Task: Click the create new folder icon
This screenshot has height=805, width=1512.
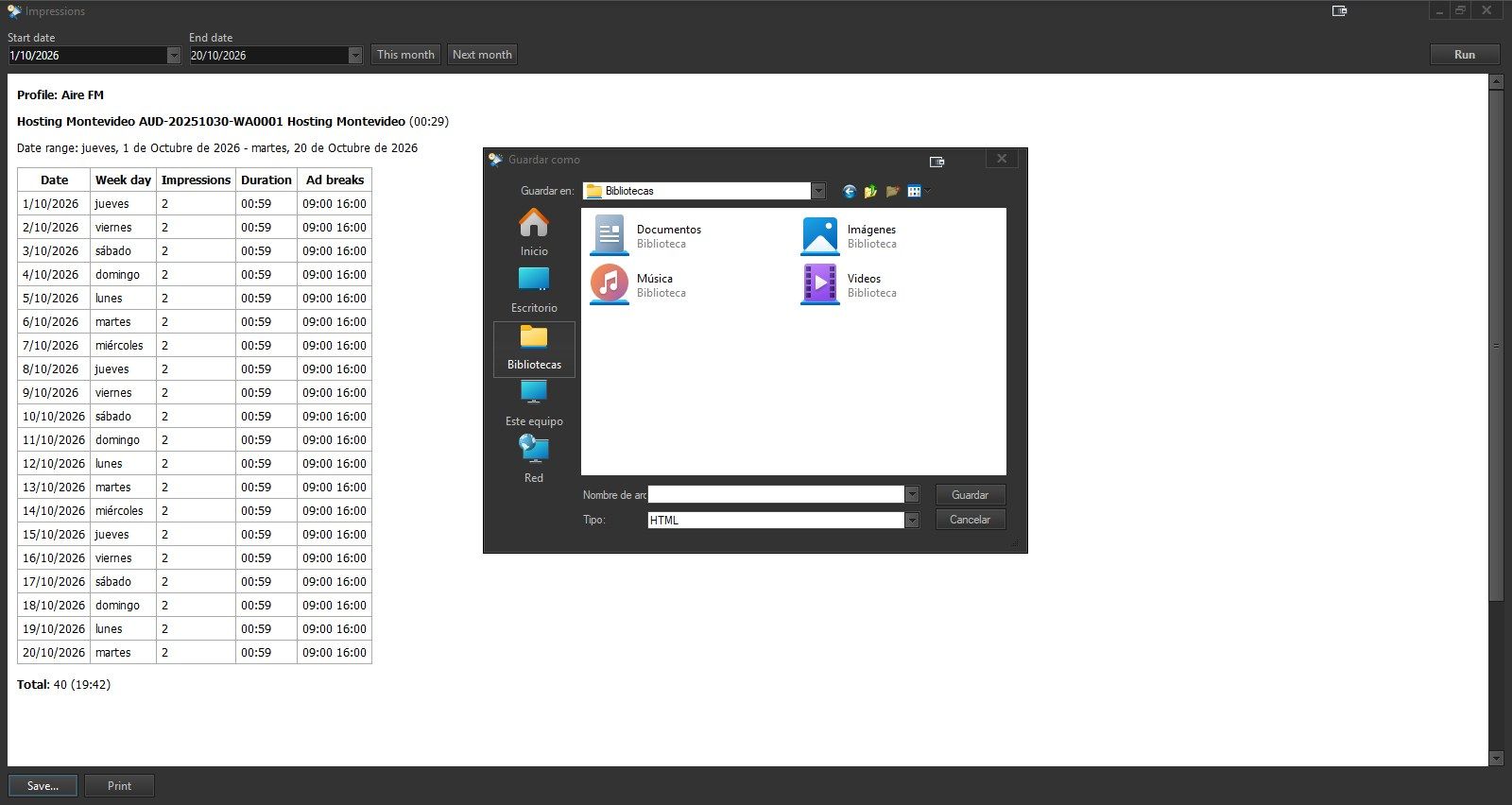Action: 892,191
